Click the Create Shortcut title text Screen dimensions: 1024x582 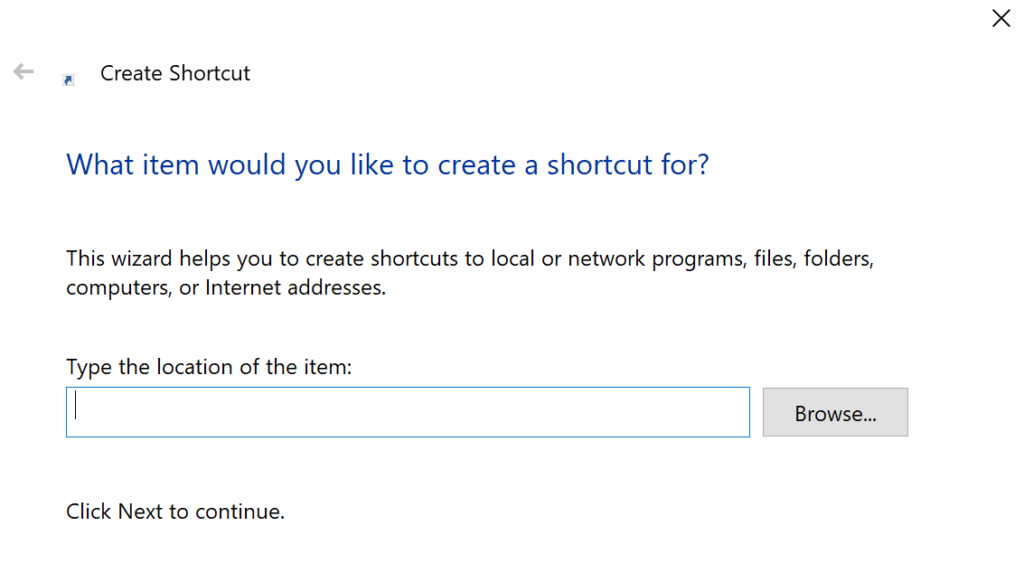(174, 73)
